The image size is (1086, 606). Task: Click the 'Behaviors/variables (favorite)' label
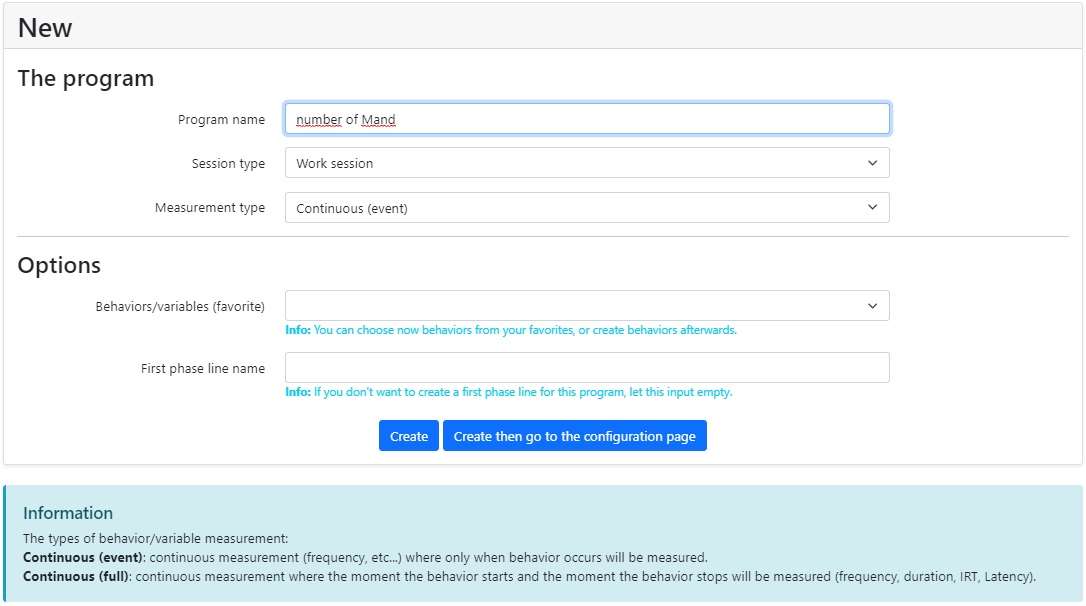pyautogui.click(x=180, y=306)
